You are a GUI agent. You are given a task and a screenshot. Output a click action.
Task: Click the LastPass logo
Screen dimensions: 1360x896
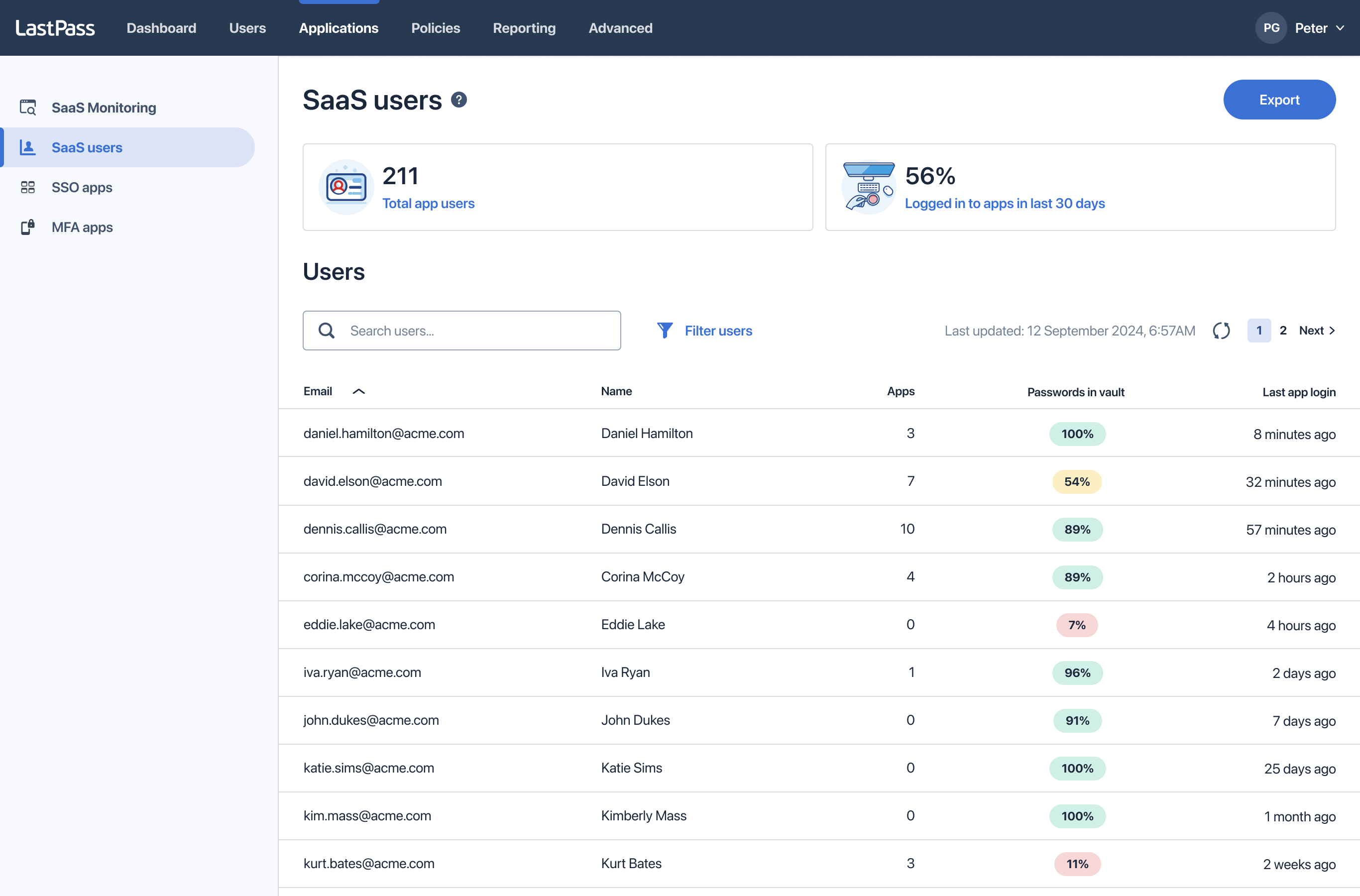(x=55, y=28)
